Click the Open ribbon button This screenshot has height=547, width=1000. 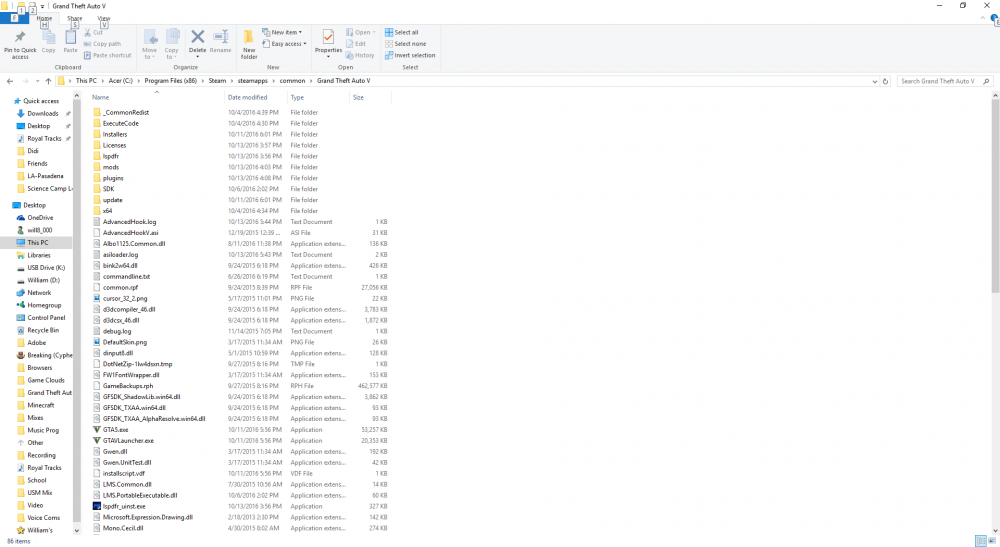click(x=360, y=32)
